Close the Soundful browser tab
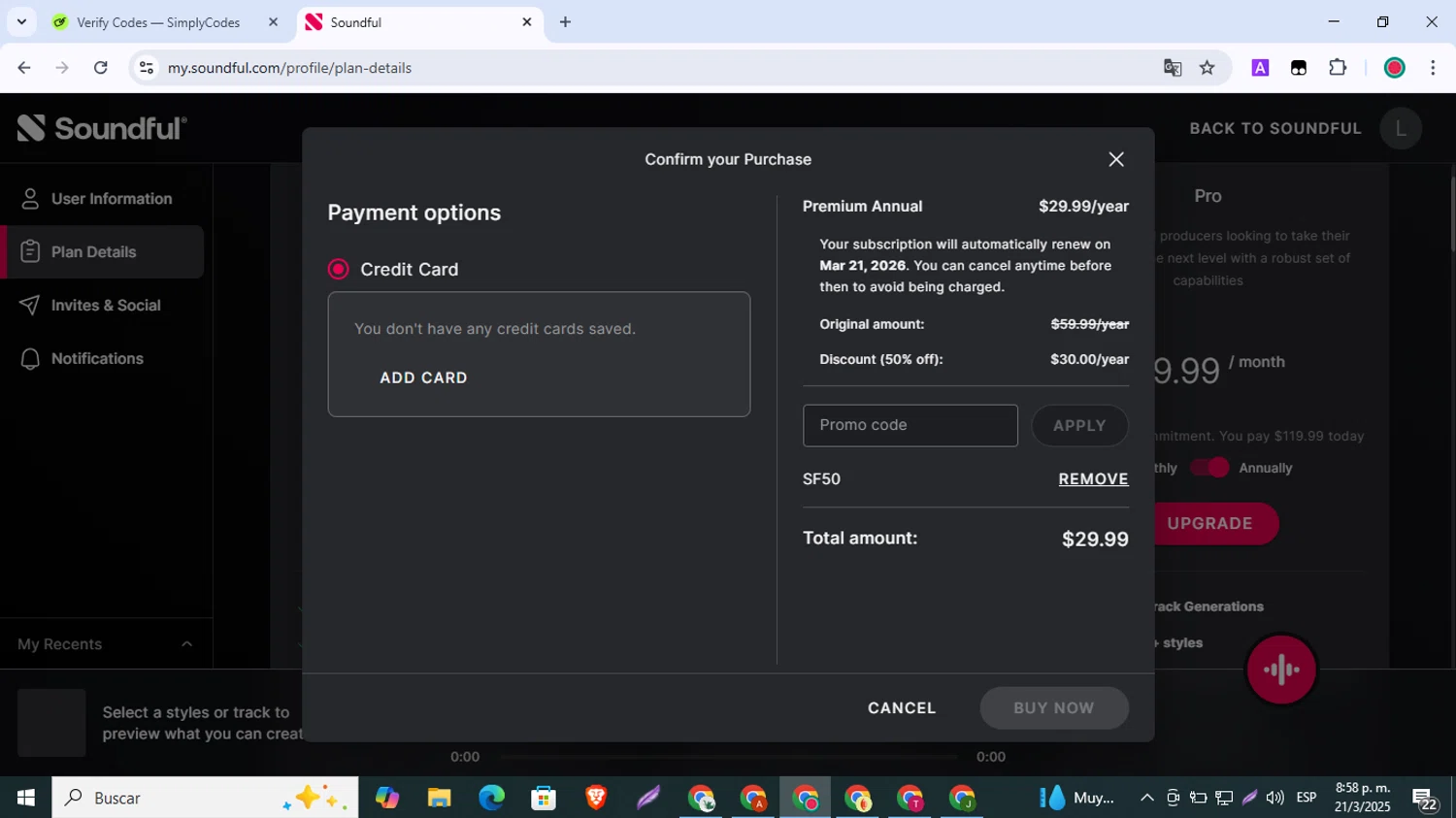Image resolution: width=1456 pixels, height=818 pixels. tap(527, 21)
